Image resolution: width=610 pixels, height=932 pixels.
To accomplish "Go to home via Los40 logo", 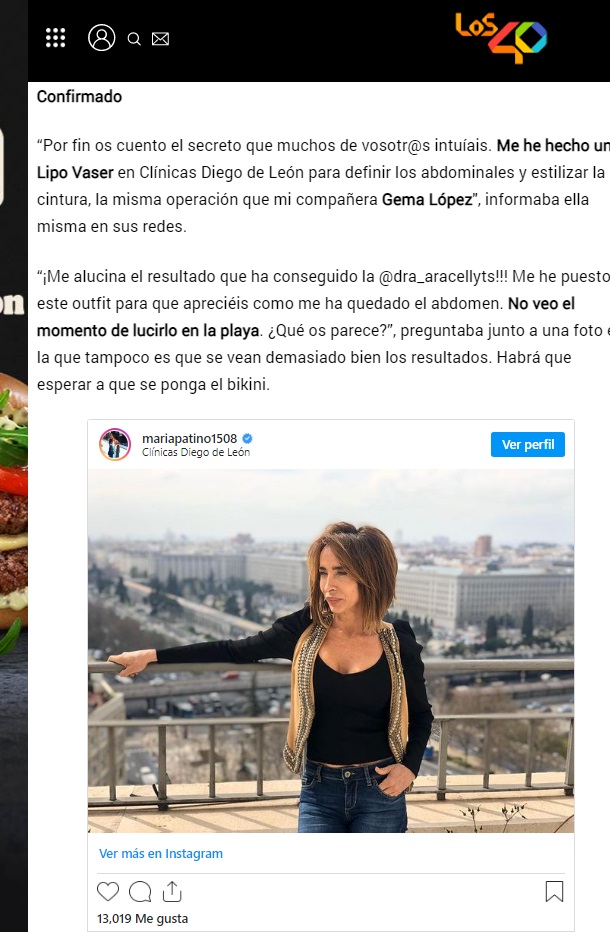I will coord(501,37).
